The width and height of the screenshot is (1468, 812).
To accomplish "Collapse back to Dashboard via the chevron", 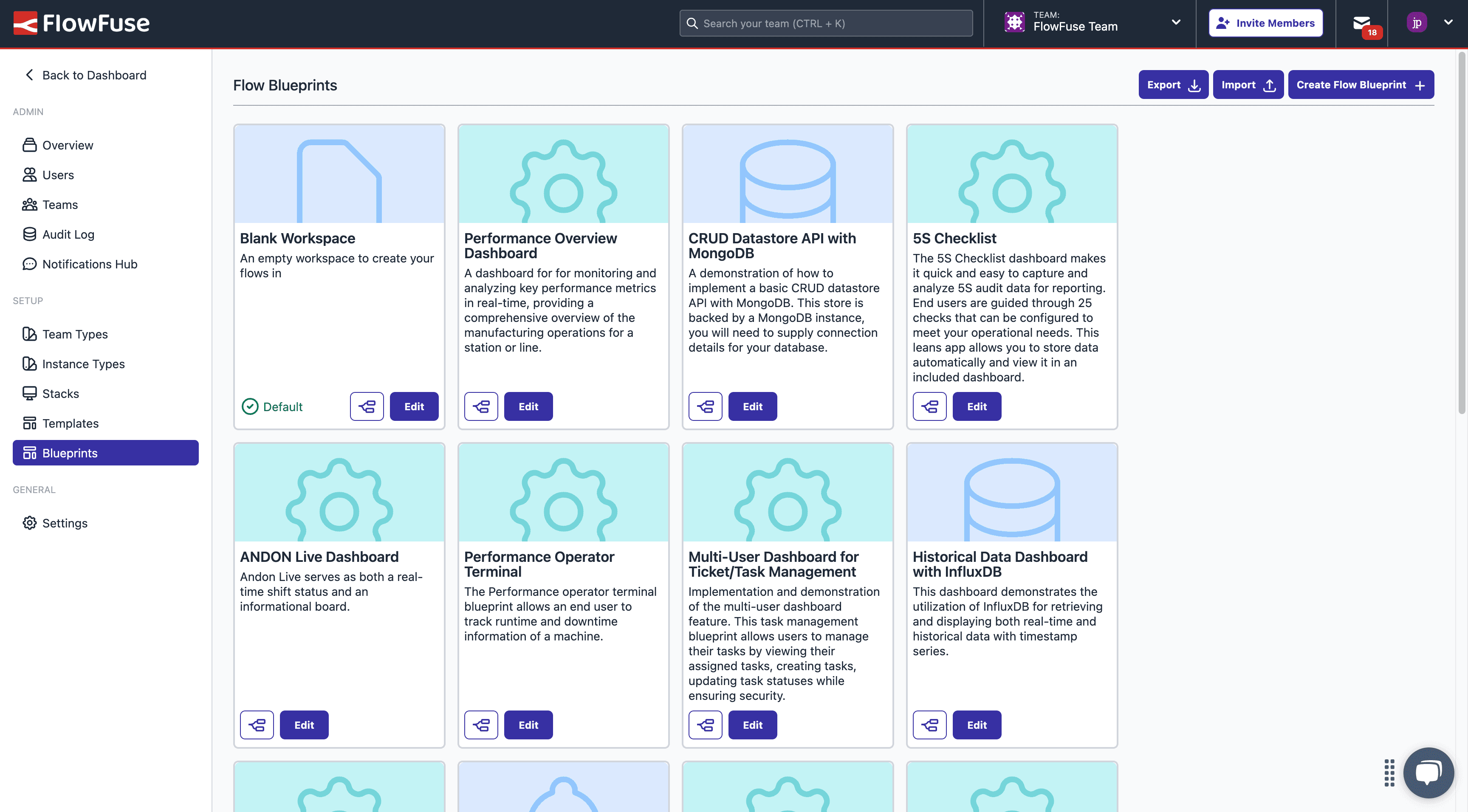I will pyautogui.click(x=29, y=75).
